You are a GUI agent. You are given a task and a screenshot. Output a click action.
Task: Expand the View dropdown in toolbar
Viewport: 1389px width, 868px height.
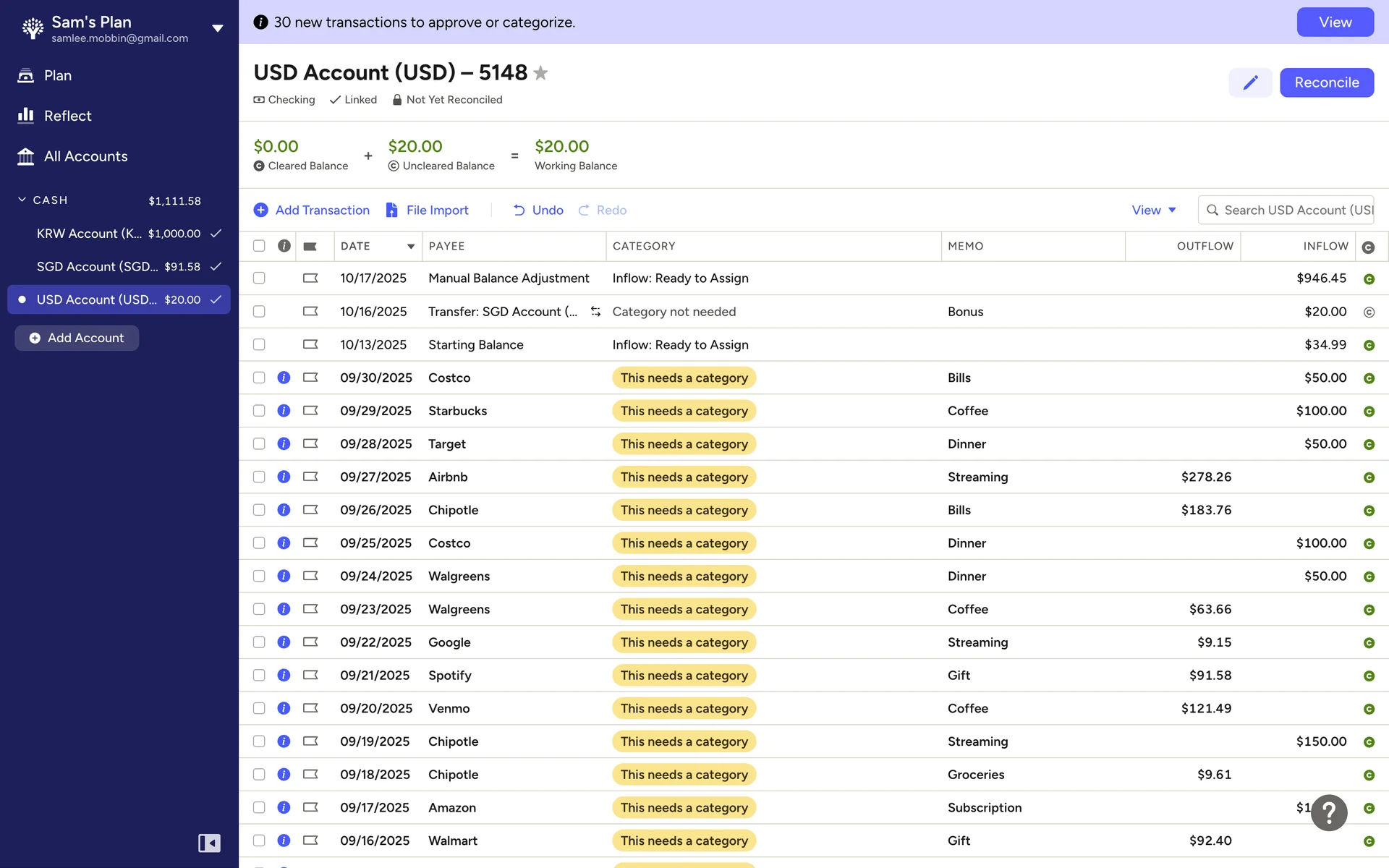[1154, 210]
